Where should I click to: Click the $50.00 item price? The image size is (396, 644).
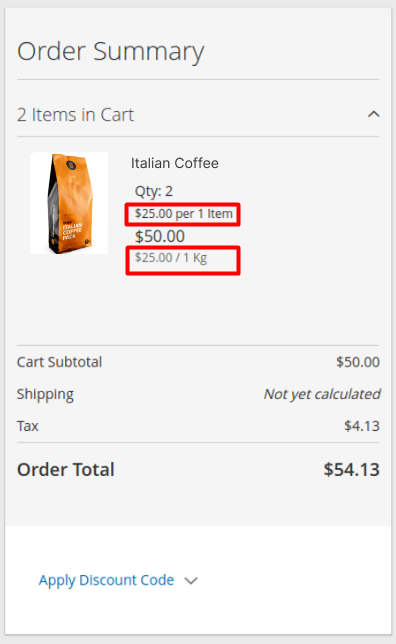click(160, 237)
